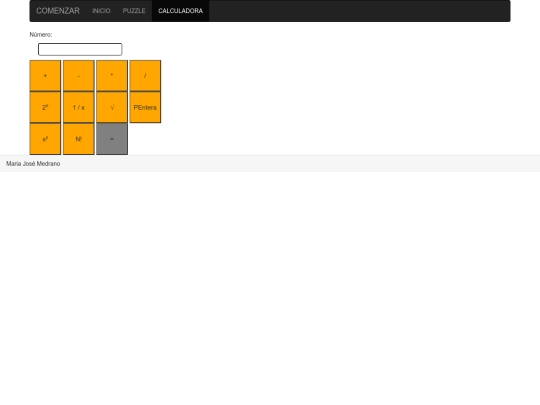This screenshot has width=540, height=405.
Task: Click the N! factorial button
Action: (79, 139)
